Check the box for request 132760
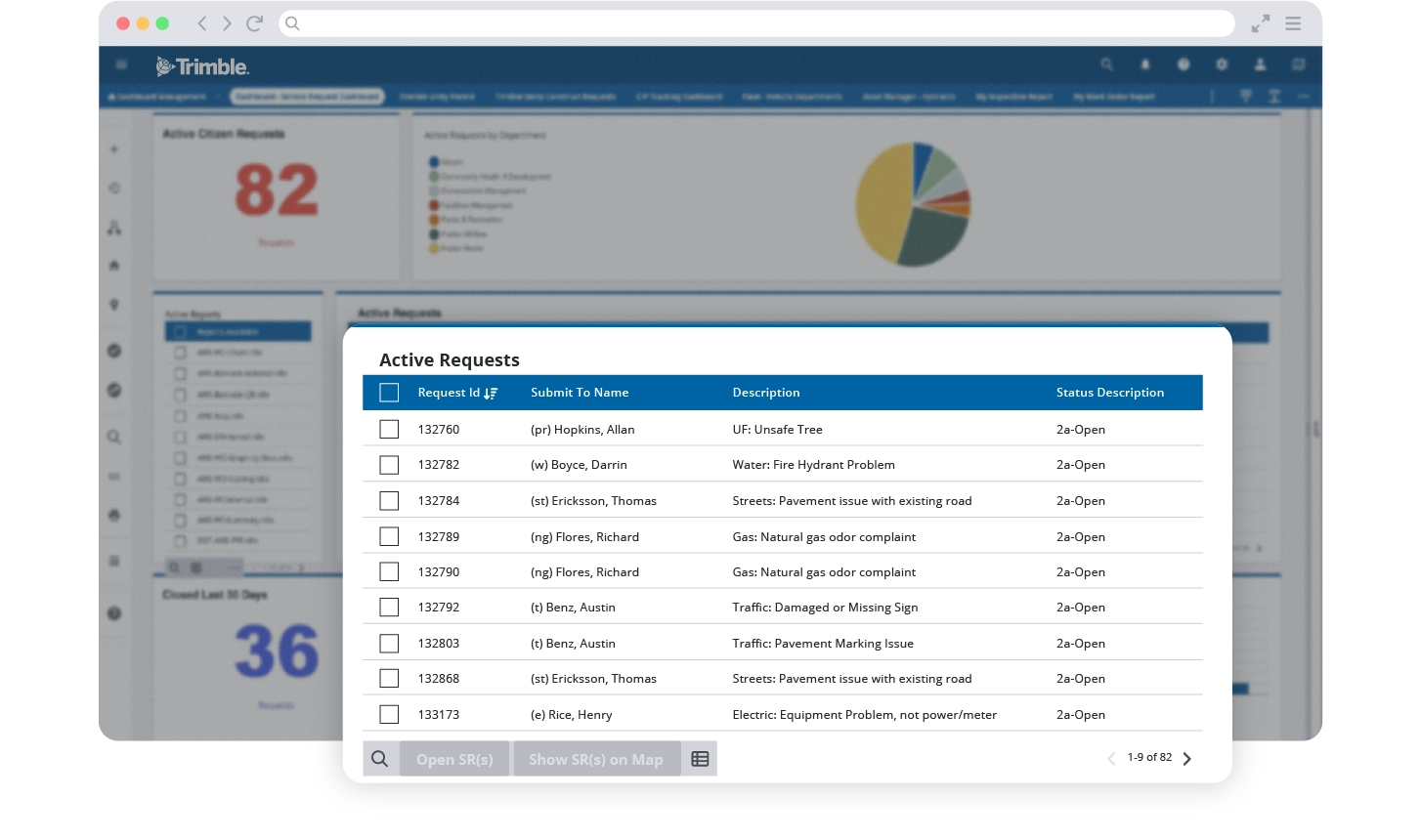This screenshot has width=1421, height=840. (389, 429)
